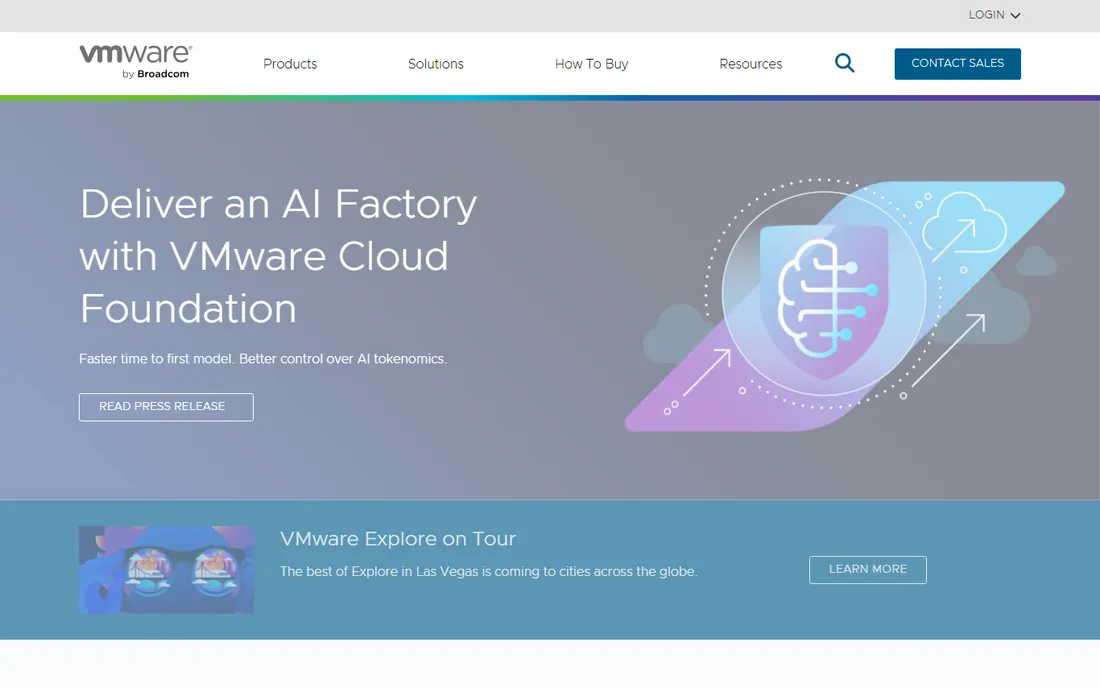This screenshot has width=1100, height=688.
Task: Open the VMware Explore on Tour thumbnail
Action: click(x=166, y=570)
